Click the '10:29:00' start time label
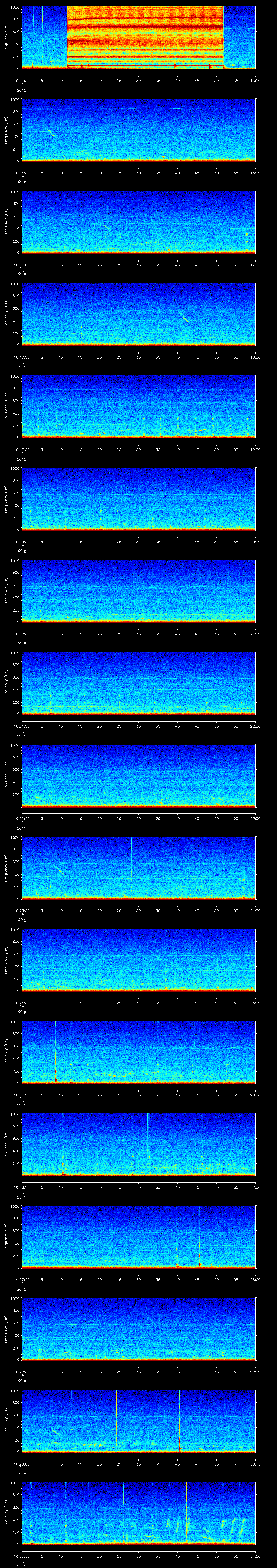277x1568 pixels. [x=21, y=1463]
